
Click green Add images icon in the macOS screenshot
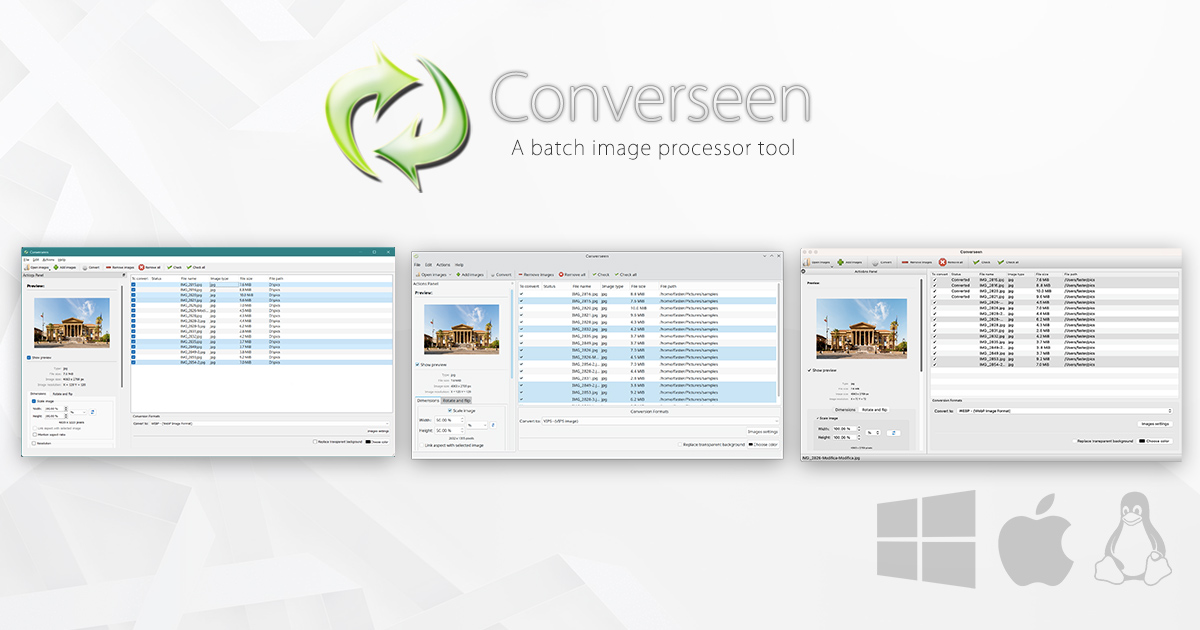pos(840,262)
